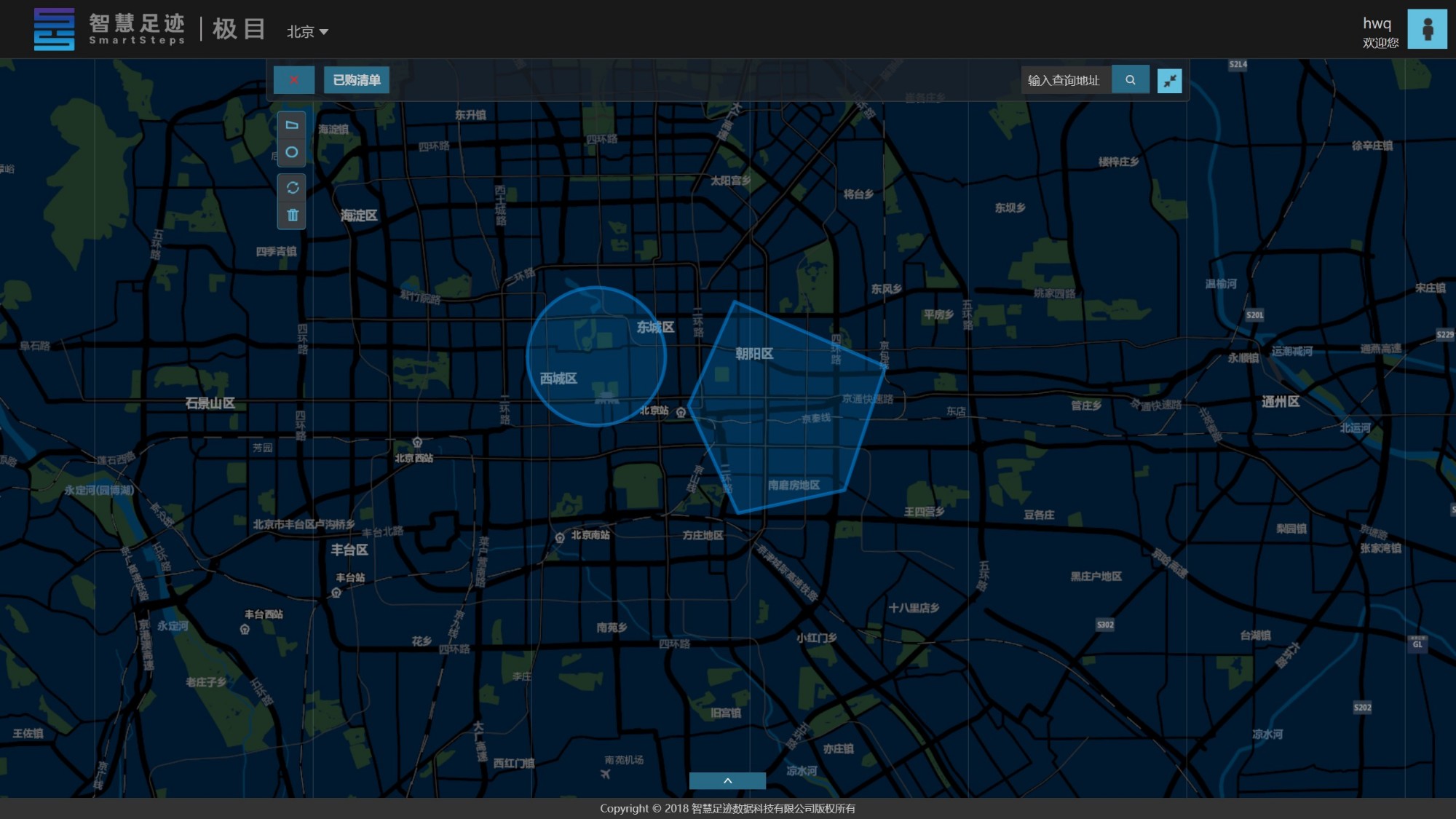Click the trash icon to delete shapes
The height and width of the screenshot is (819, 1456).
tap(293, 215)
